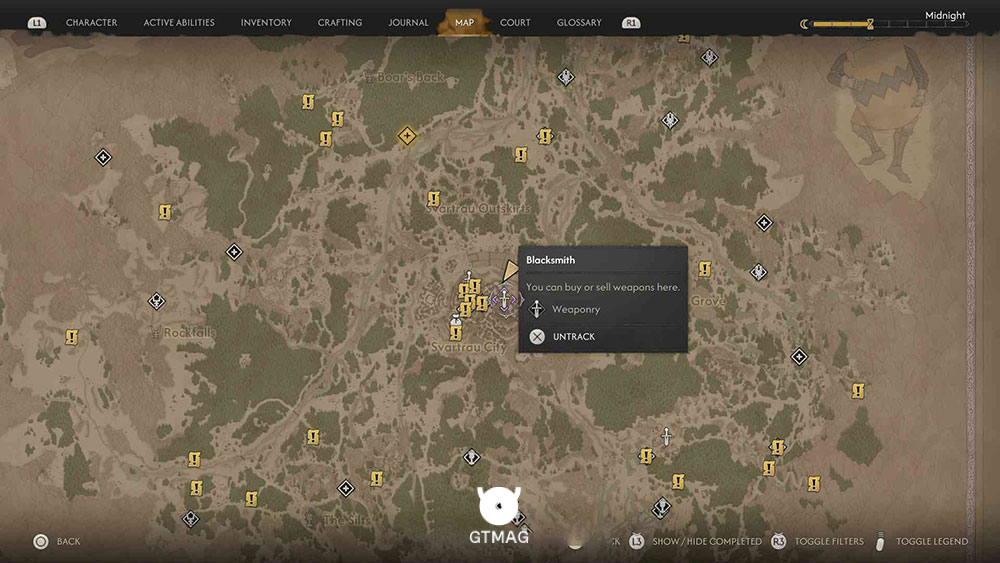
Task: Select quest marker directly above the Grove label
Action: (x=705, y=268)
